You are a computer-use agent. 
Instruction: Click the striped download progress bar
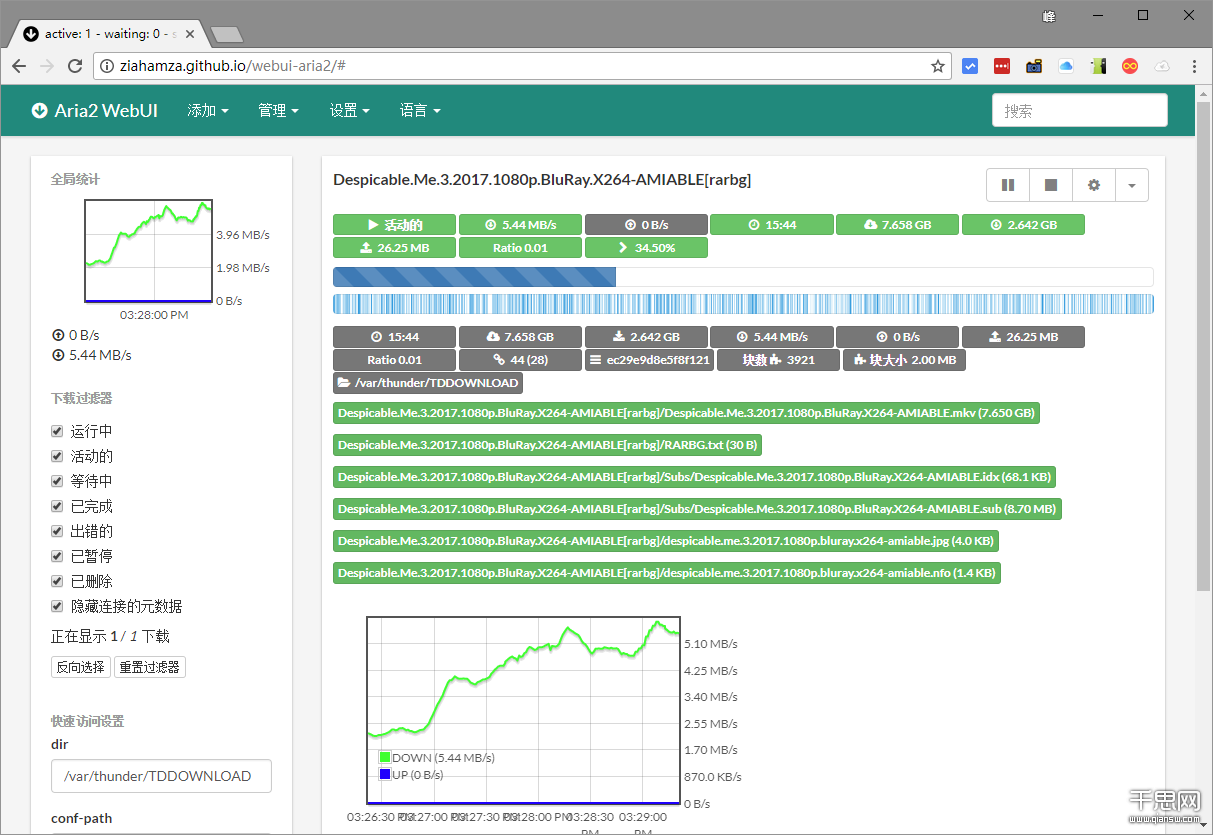(x=743, y=277)
